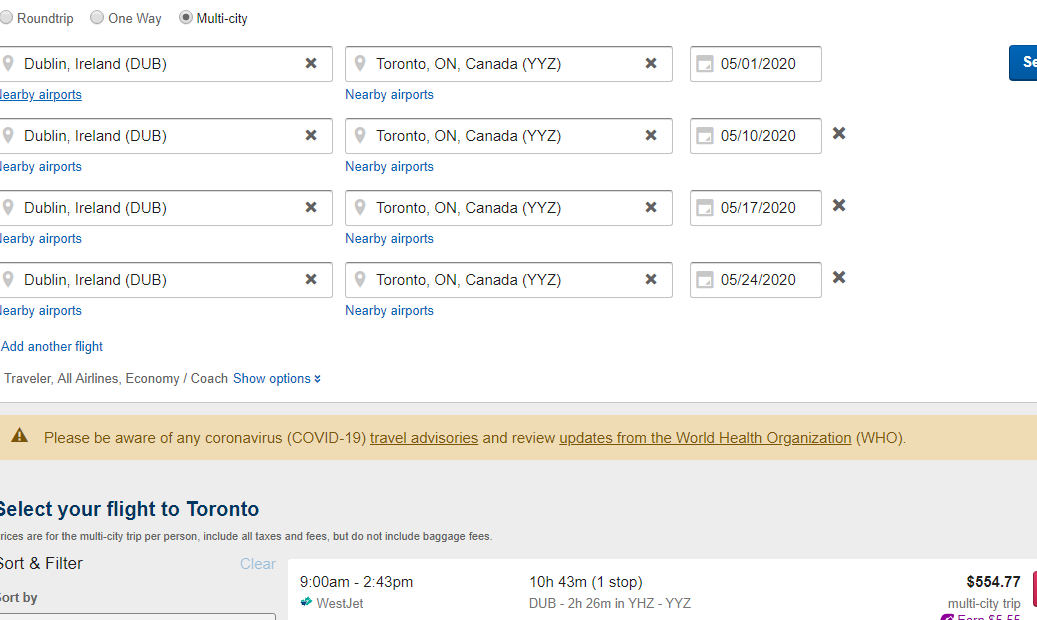1037x620 pixels.
Task: Click Nearby airports under first Toronto field
Action: 390,95
